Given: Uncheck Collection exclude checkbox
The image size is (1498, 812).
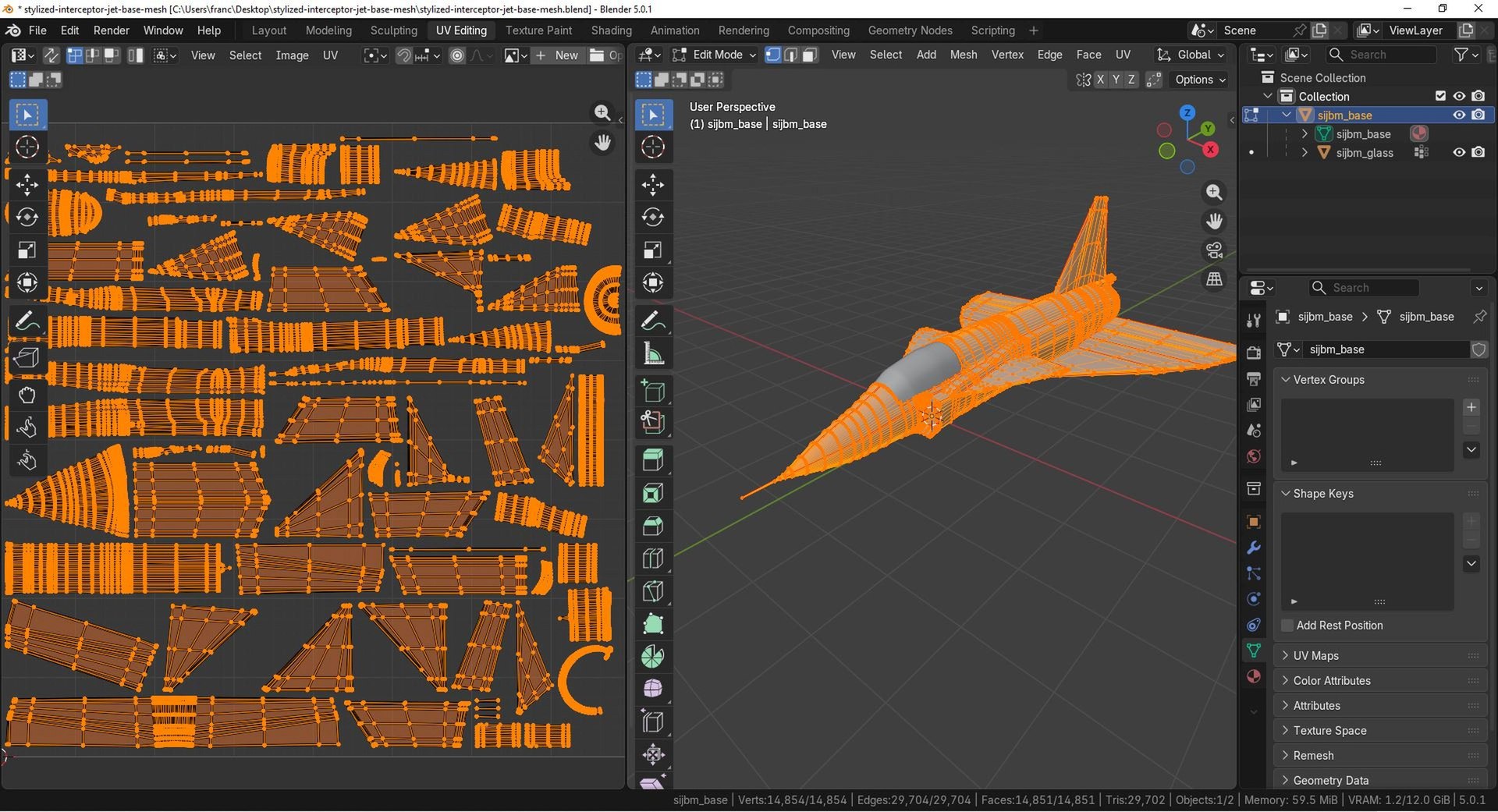Looking at the screenshot, I should (1440, 96).
